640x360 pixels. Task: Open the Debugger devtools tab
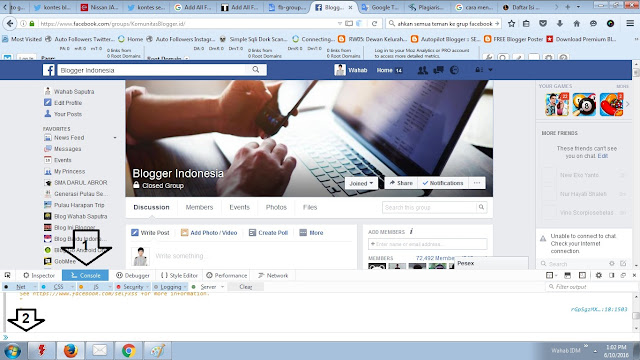[x=133, y=276]
